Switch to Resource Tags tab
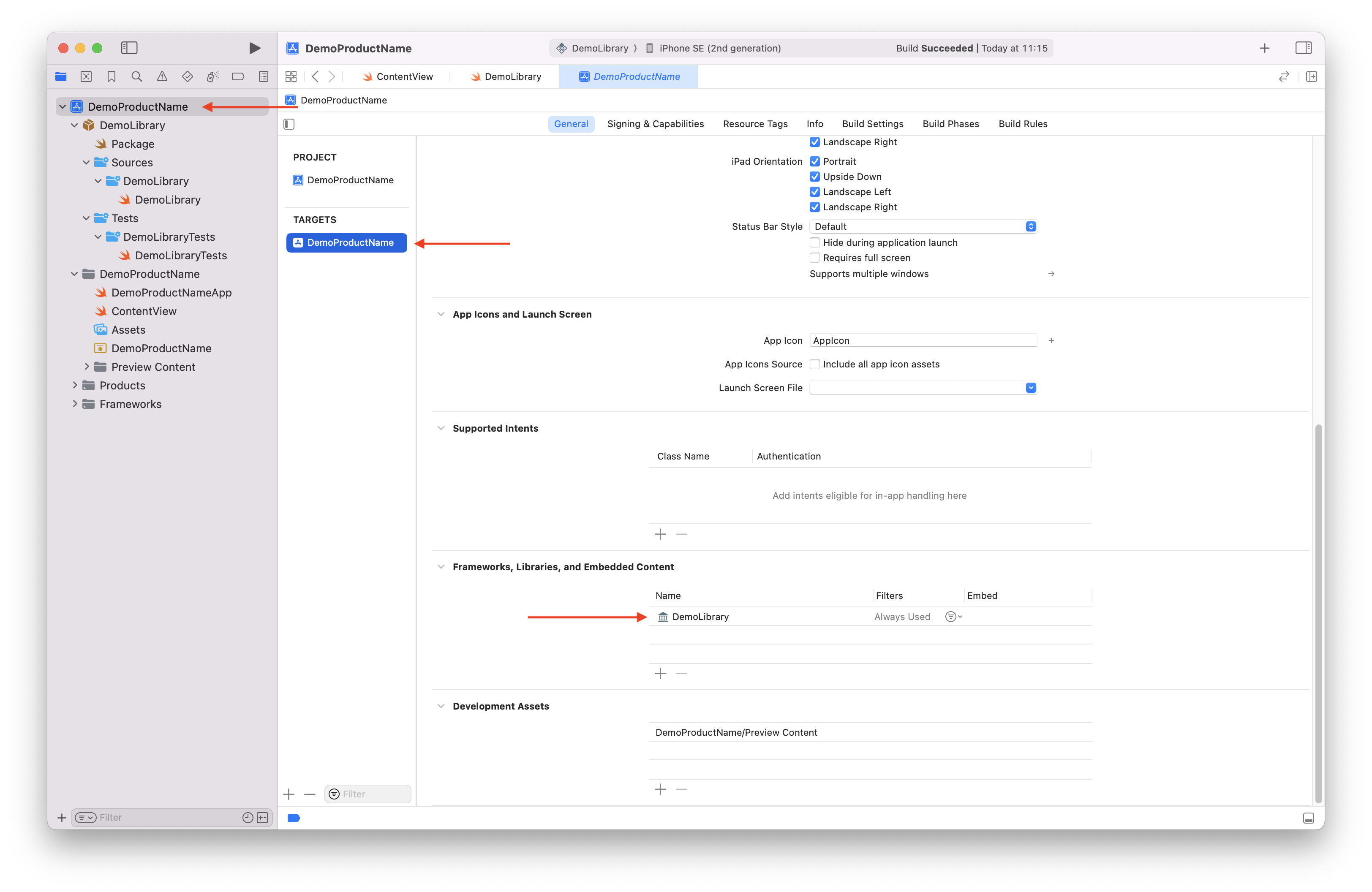 [x=755, y=124]
